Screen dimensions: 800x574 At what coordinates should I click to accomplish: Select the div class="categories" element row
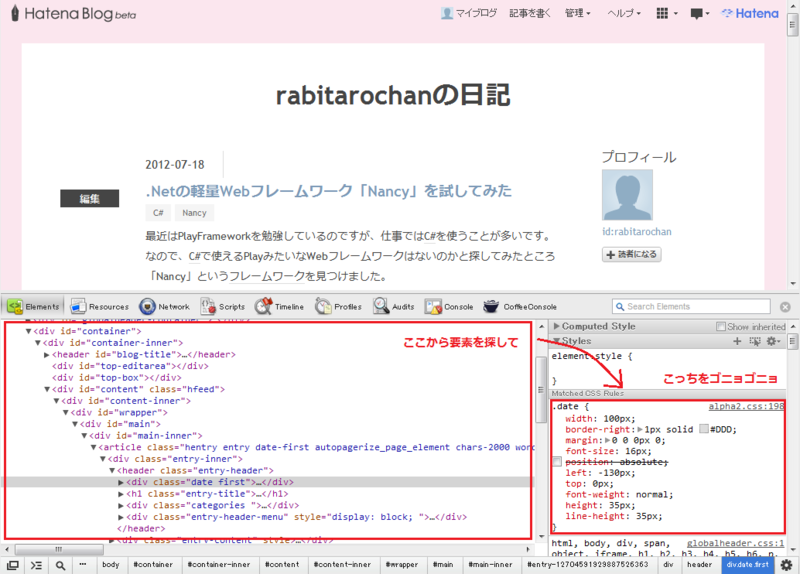212,505
